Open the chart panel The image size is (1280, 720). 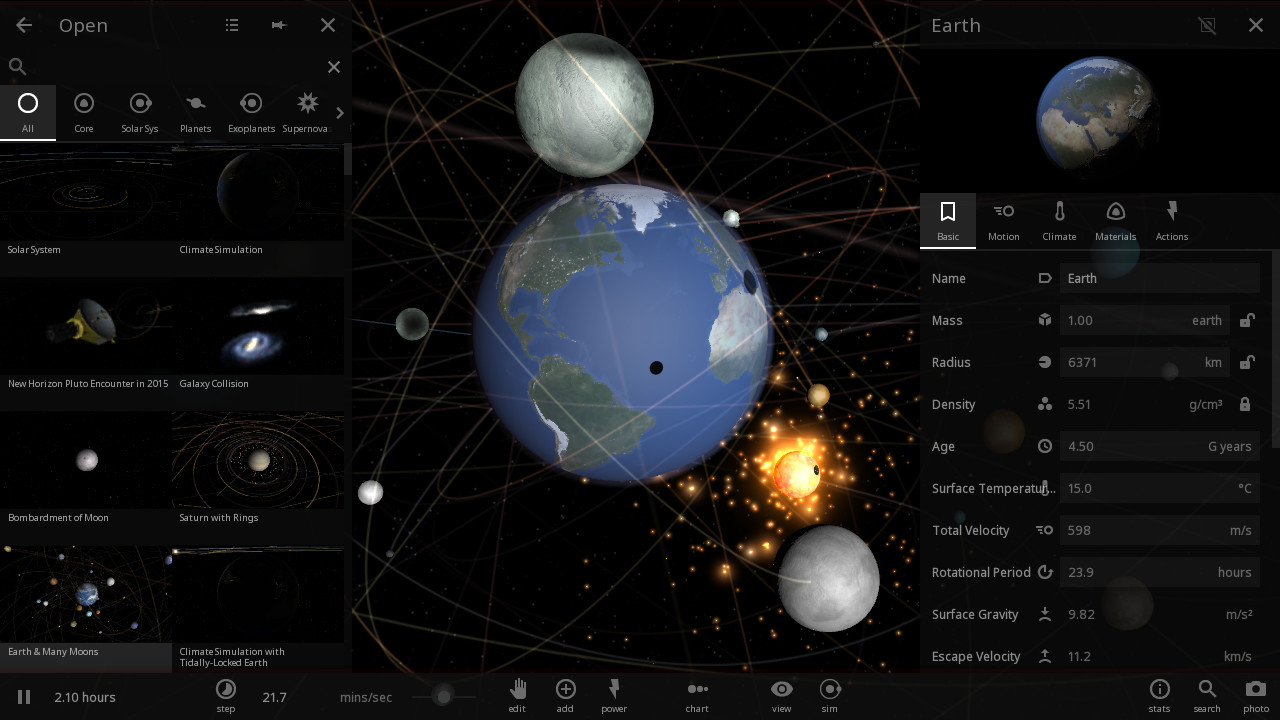pyautogui.click(x=697, y=695)
